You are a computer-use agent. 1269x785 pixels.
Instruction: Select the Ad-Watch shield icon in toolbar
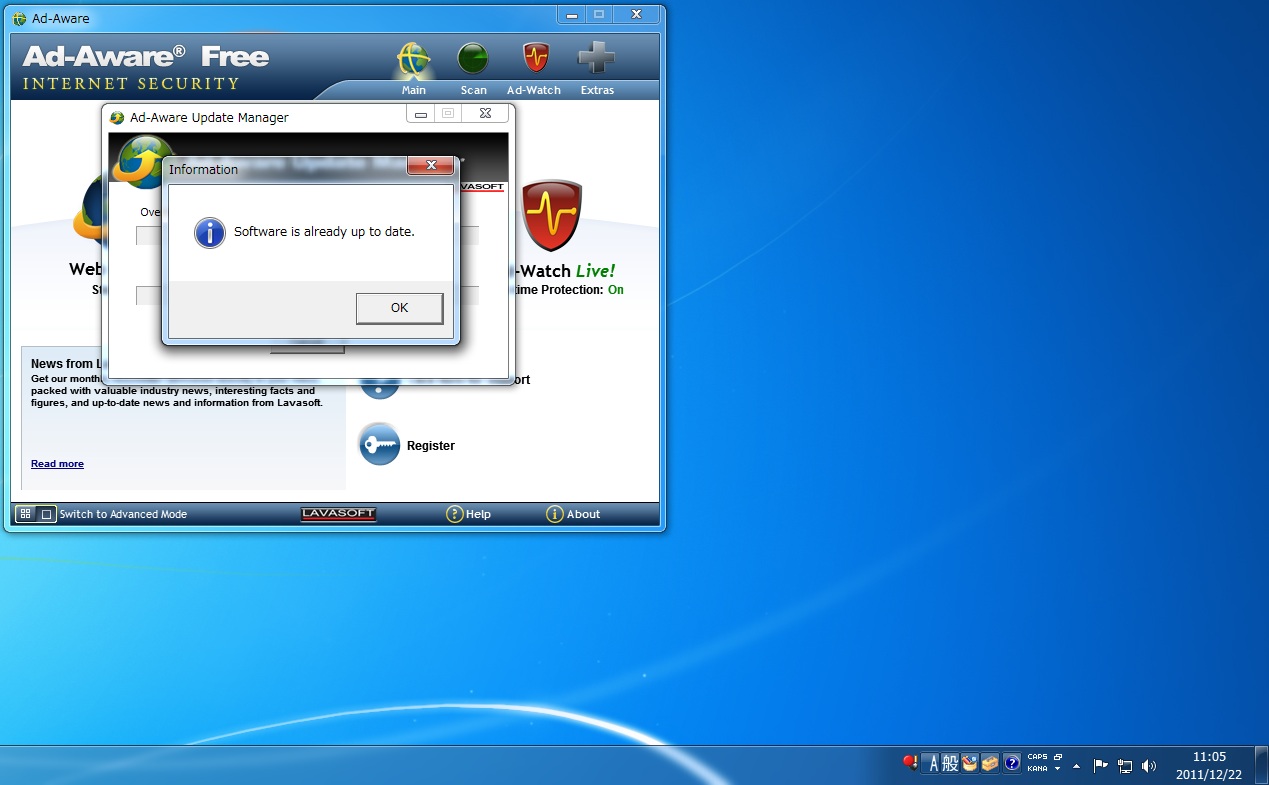tap(535, 58)
